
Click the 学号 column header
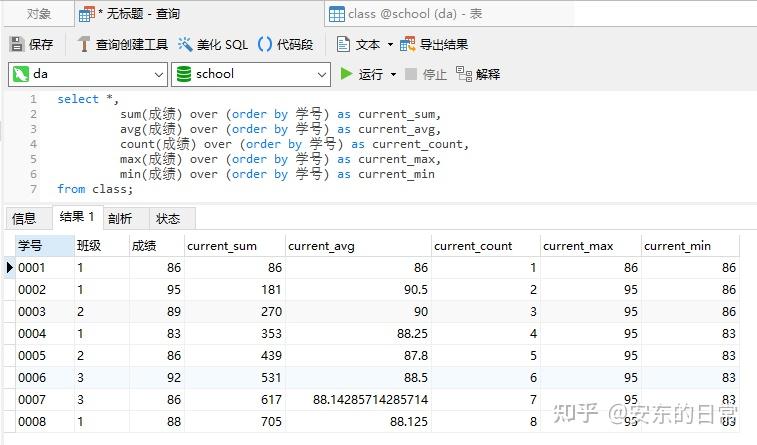(x=44, y=246)
